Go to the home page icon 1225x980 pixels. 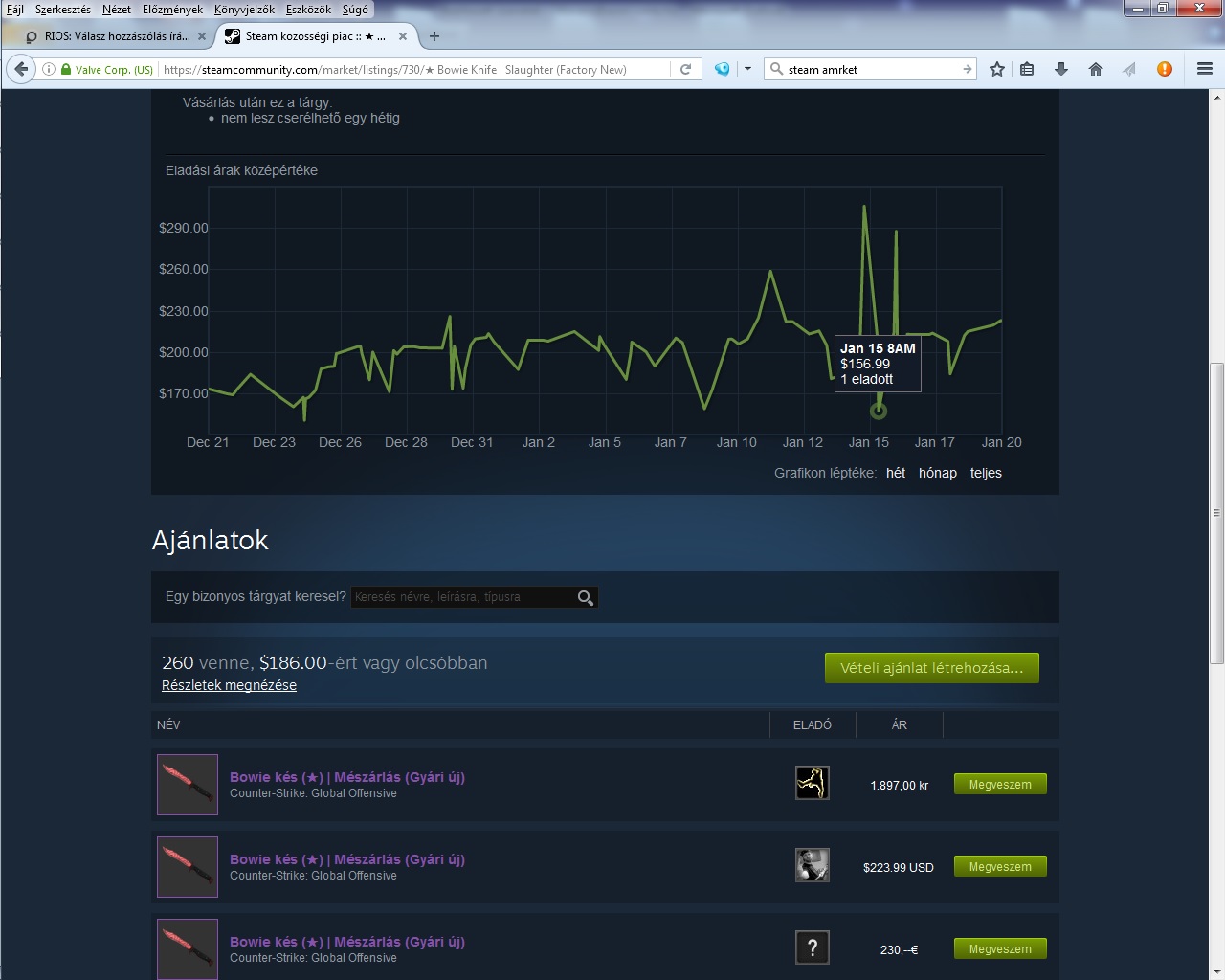click(x=1096, y=69)
